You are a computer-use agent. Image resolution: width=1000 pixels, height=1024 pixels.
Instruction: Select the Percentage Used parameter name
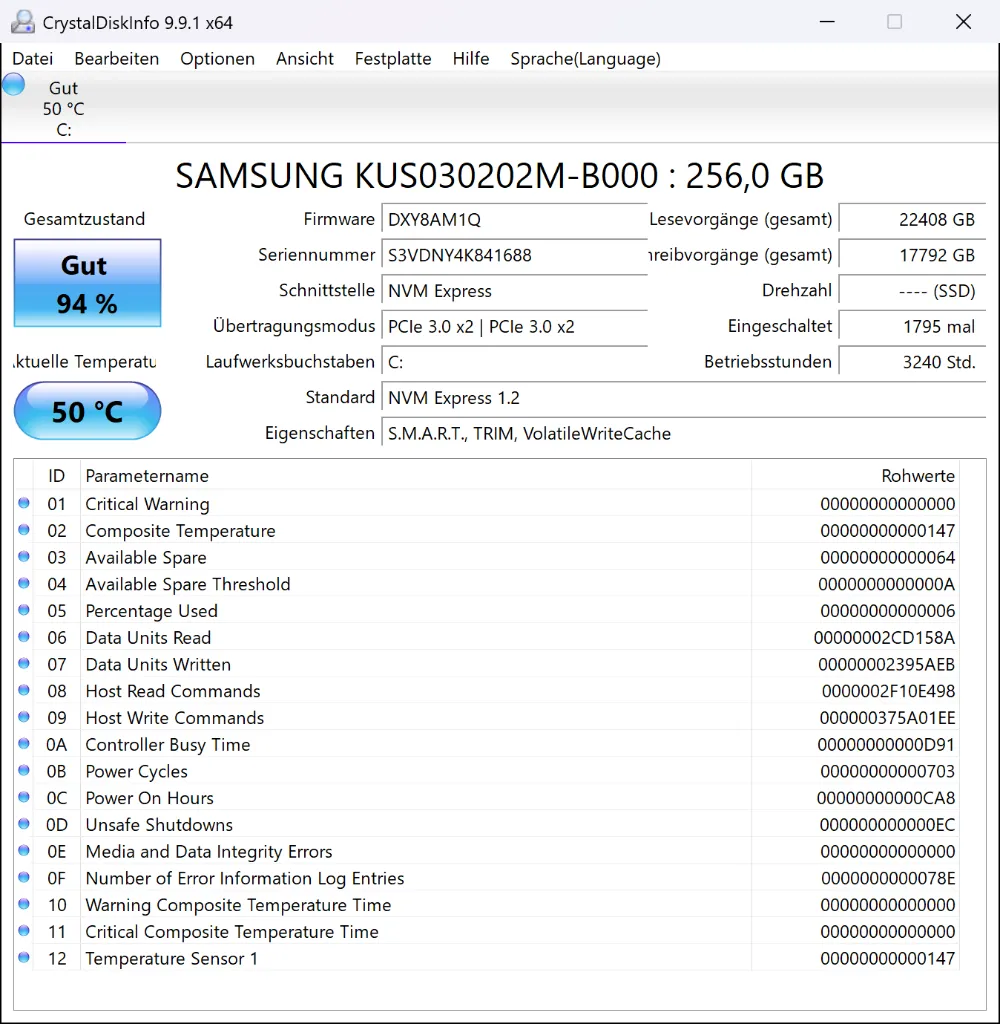(152, 611)
